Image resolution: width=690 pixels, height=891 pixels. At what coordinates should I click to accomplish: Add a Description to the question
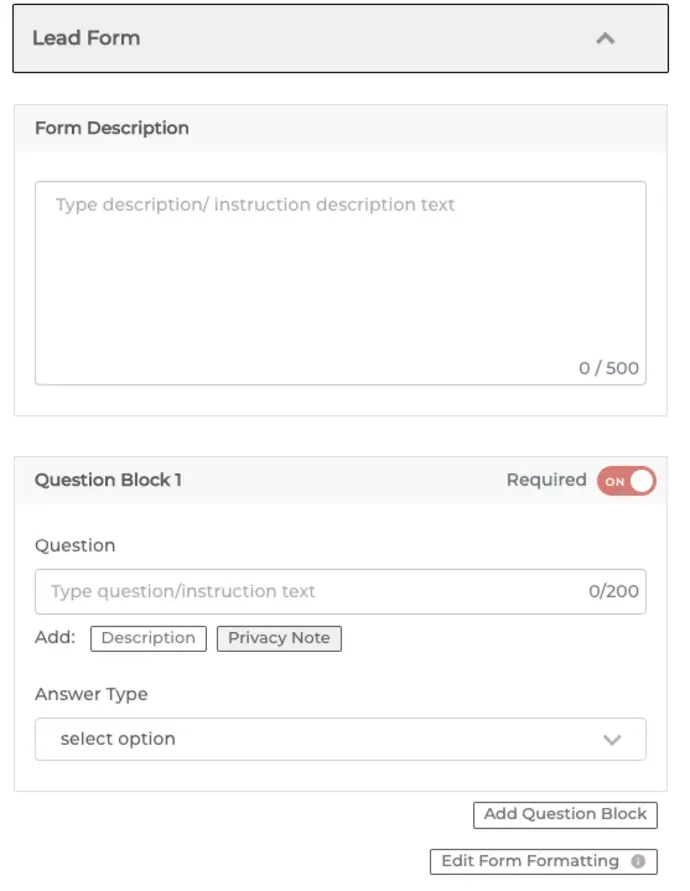coord(148,638)
